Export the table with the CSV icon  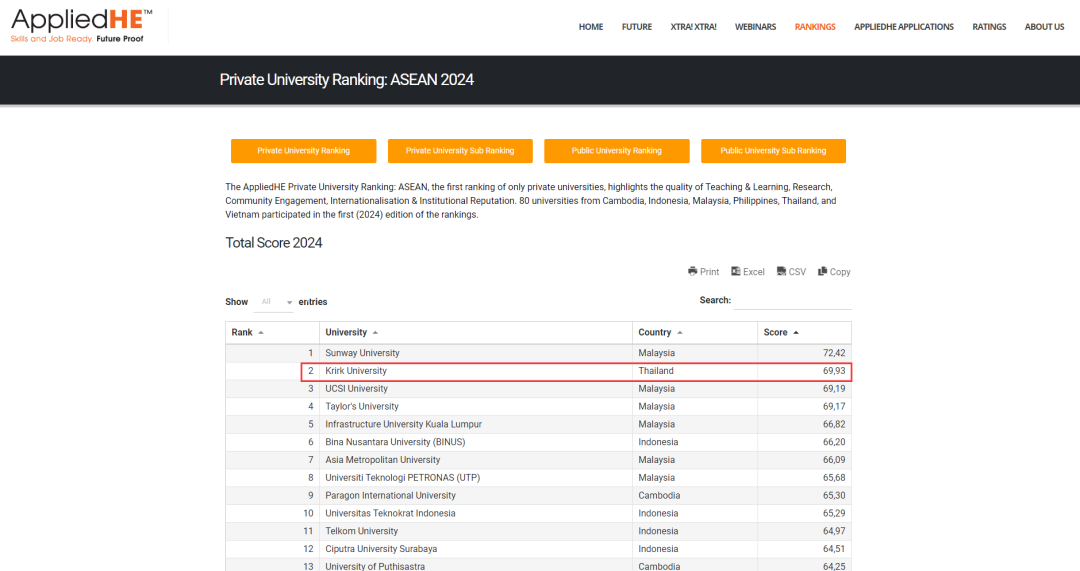pyautogui.click(x=791, y=271)
